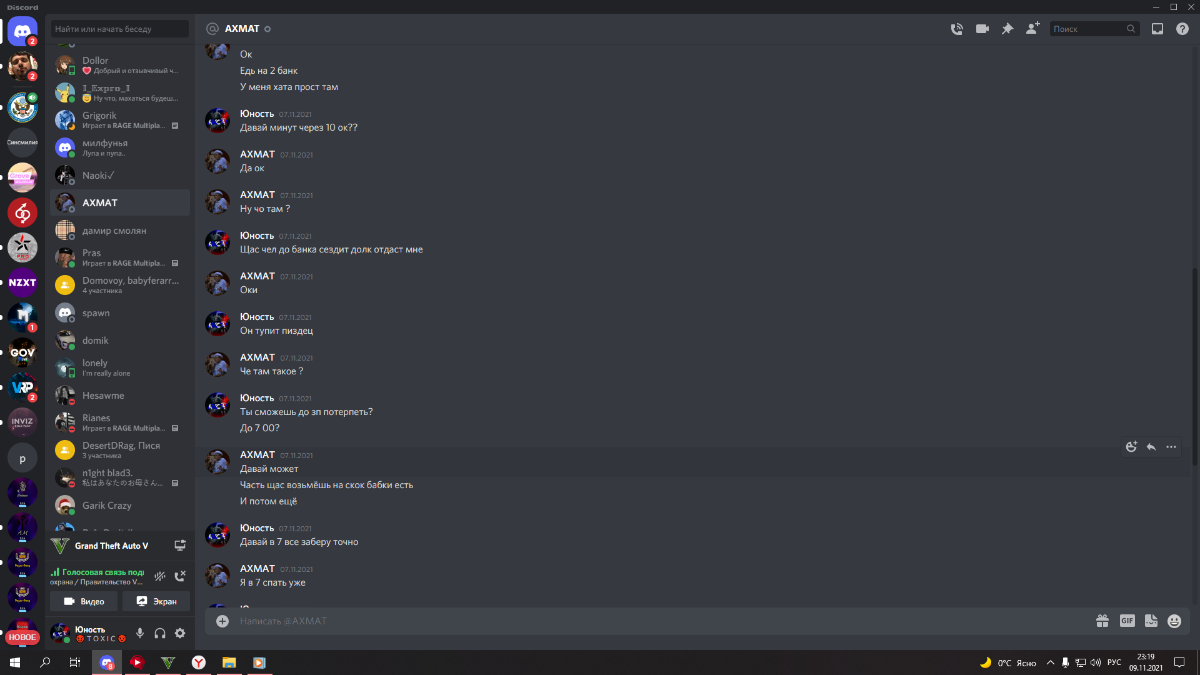Open more options on hovered message
This screenshot has width=1200, height=675.
click(1171, 447)
